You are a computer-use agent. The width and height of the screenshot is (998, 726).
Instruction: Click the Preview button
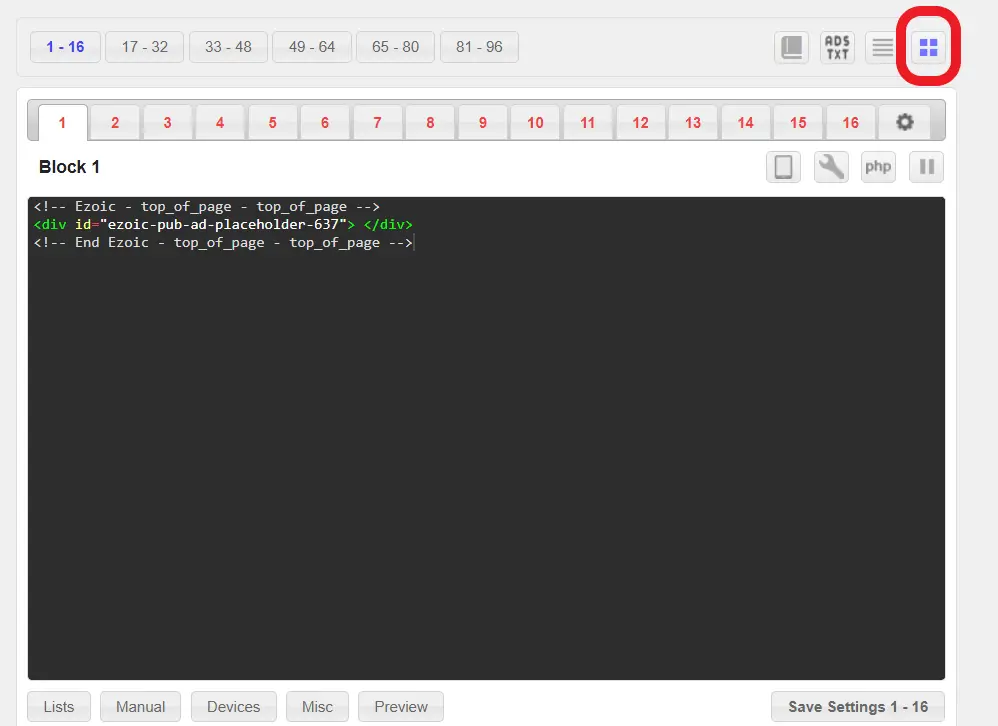(x=401, y=707)
